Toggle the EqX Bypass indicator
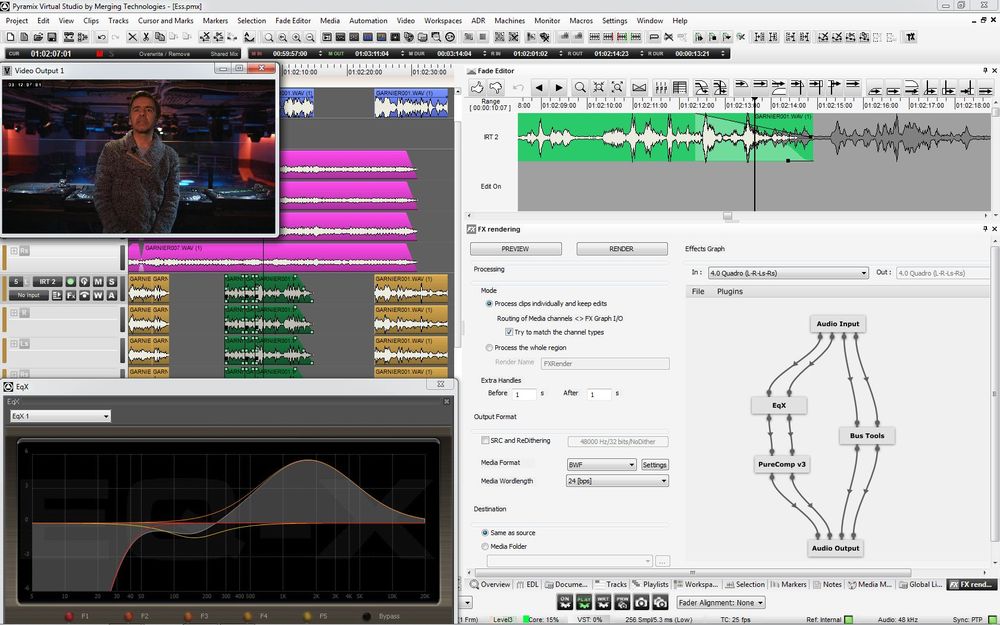1000x625 pixels. [366, 616]
